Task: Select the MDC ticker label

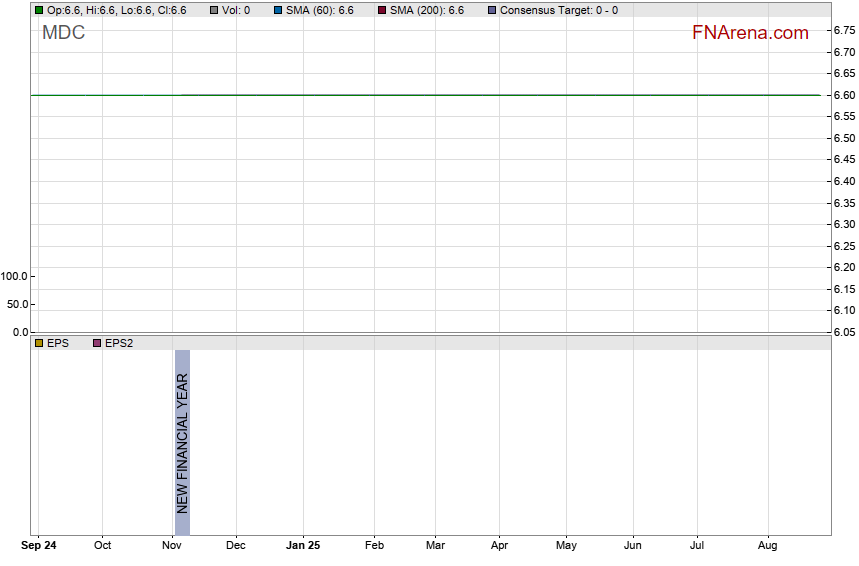Action: click(x=63, y=33)
